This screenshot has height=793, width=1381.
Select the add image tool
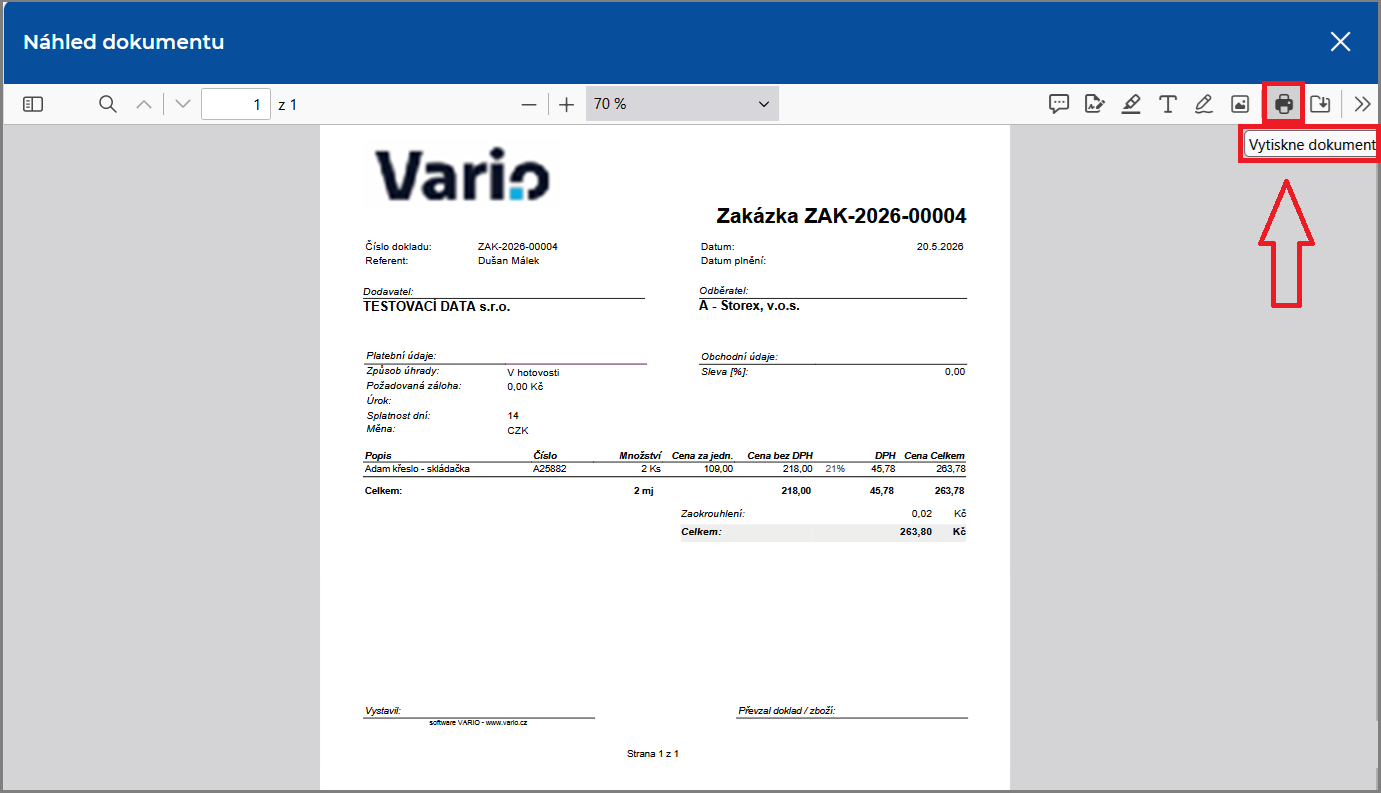1240,104
